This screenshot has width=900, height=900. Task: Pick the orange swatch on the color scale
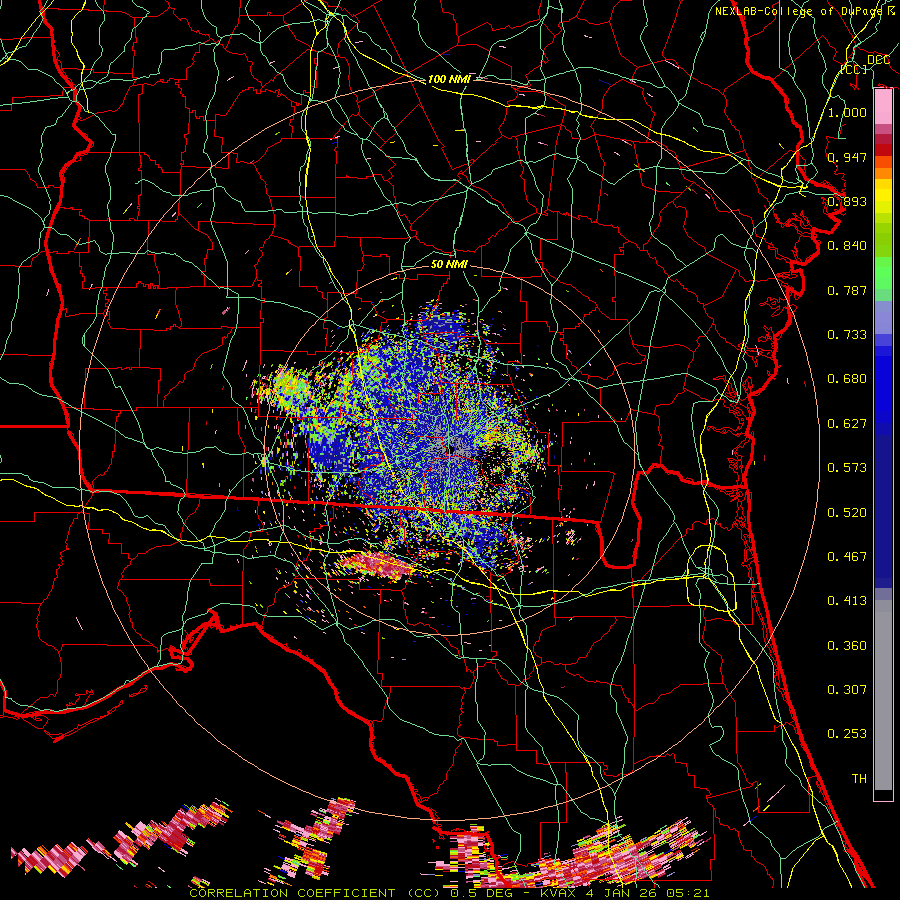[x=883, y=173]
